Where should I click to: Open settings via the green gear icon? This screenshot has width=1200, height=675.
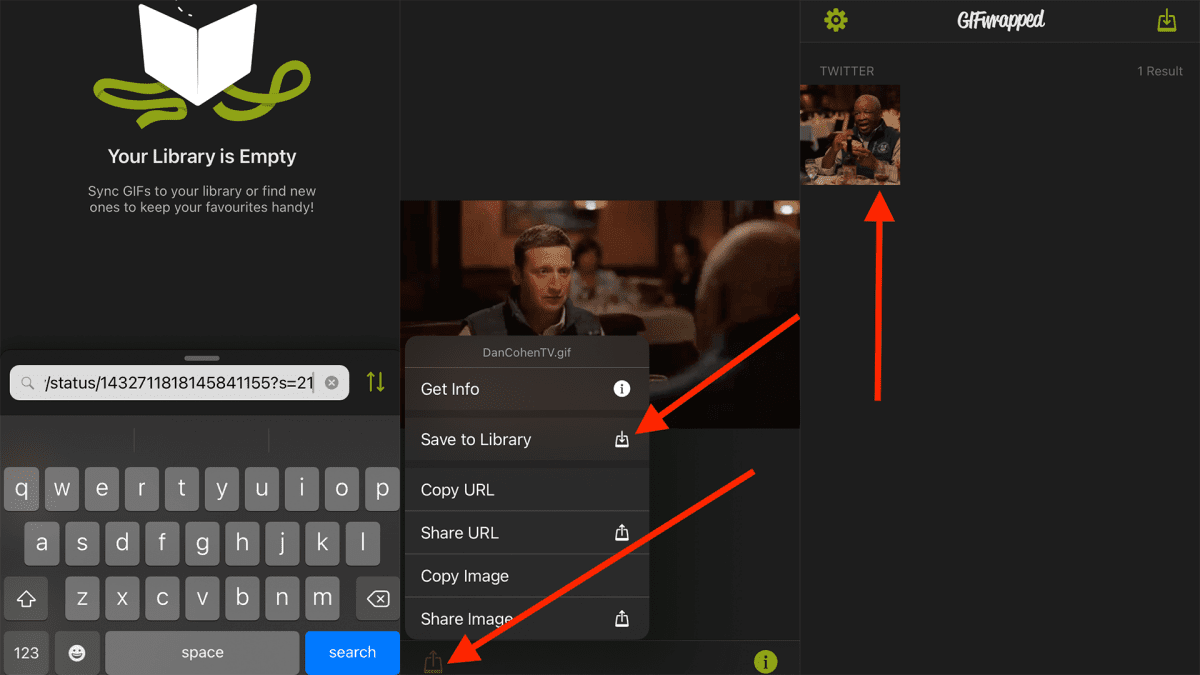835,20
